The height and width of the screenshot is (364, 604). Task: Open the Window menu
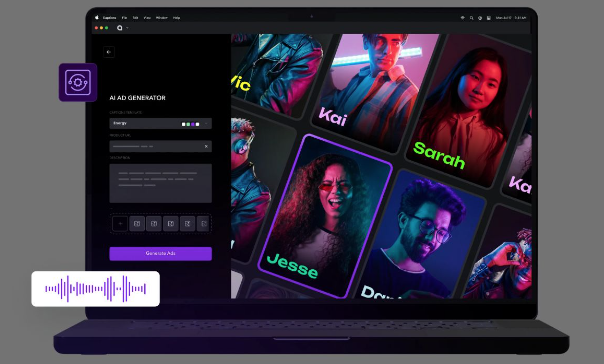[x=161, y=18]
